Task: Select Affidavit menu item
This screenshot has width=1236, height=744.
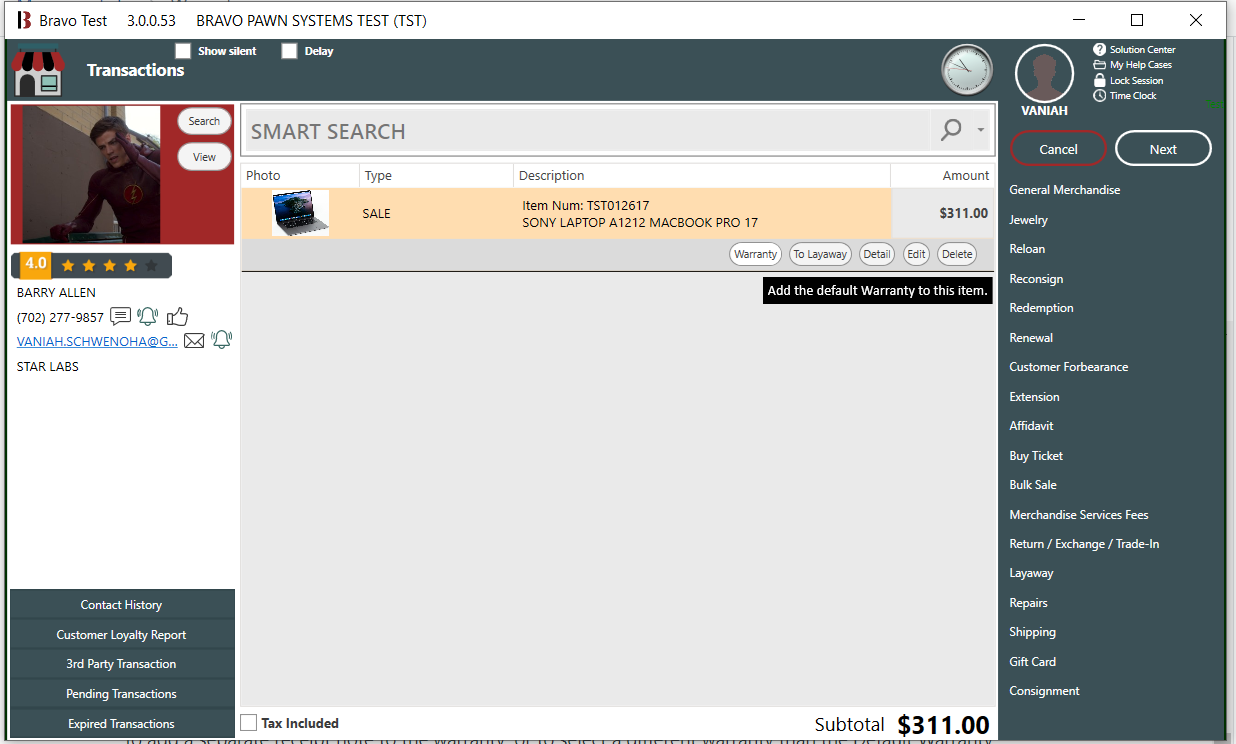Action: click(1031, 426)
